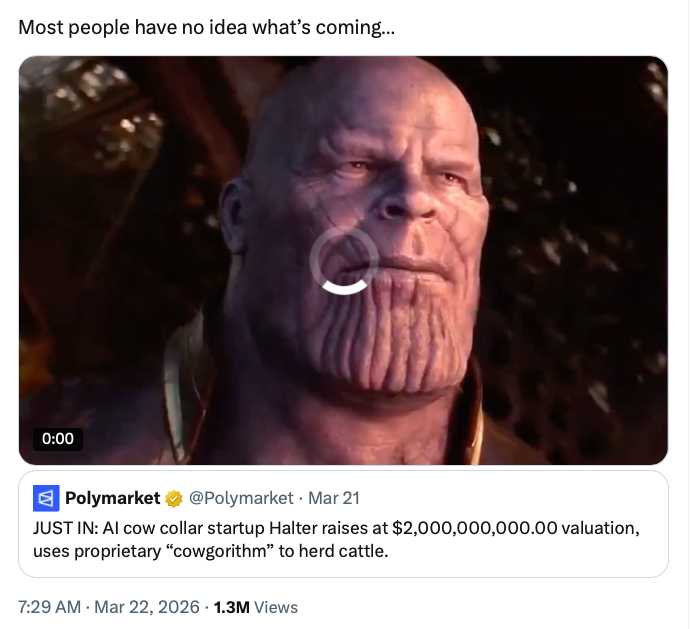This screenshot has height=629, width=691.
Task: Click the Mar 22, 2026 post date
Action: (150, 607)
